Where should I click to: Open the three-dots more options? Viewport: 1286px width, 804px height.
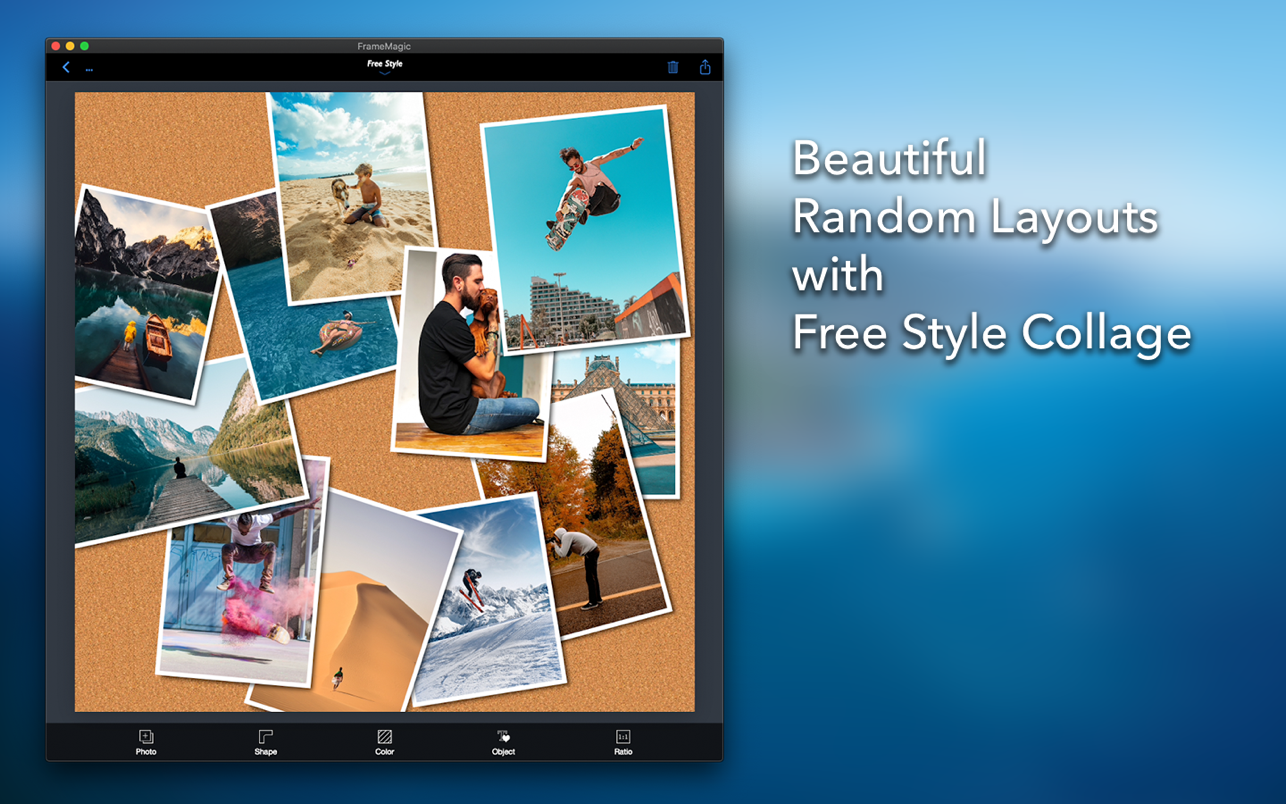click(89, 69)
